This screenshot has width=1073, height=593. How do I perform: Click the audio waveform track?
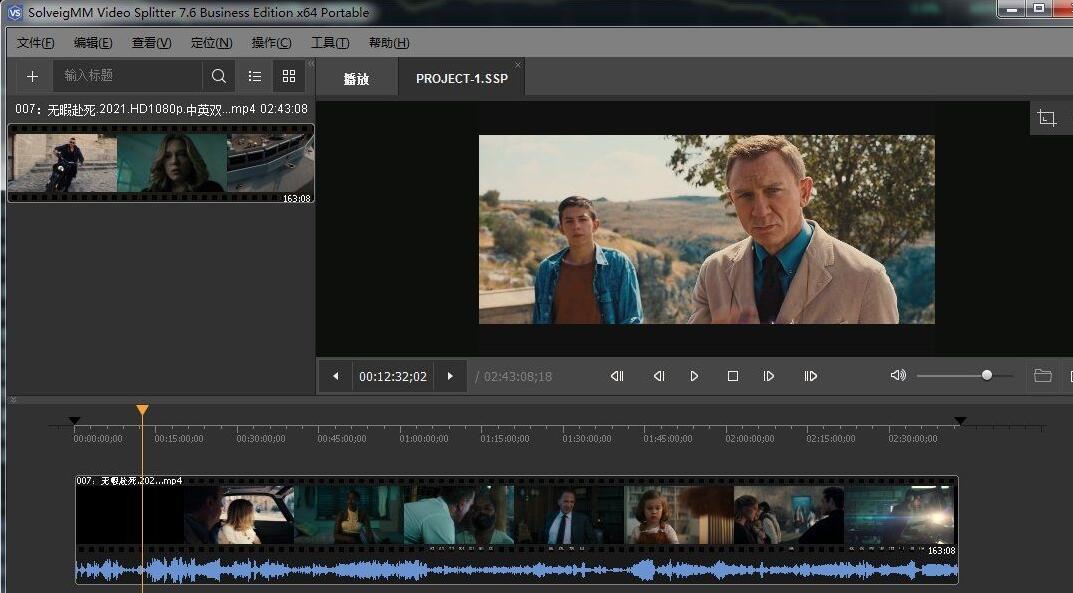click(x=517, y=569)
